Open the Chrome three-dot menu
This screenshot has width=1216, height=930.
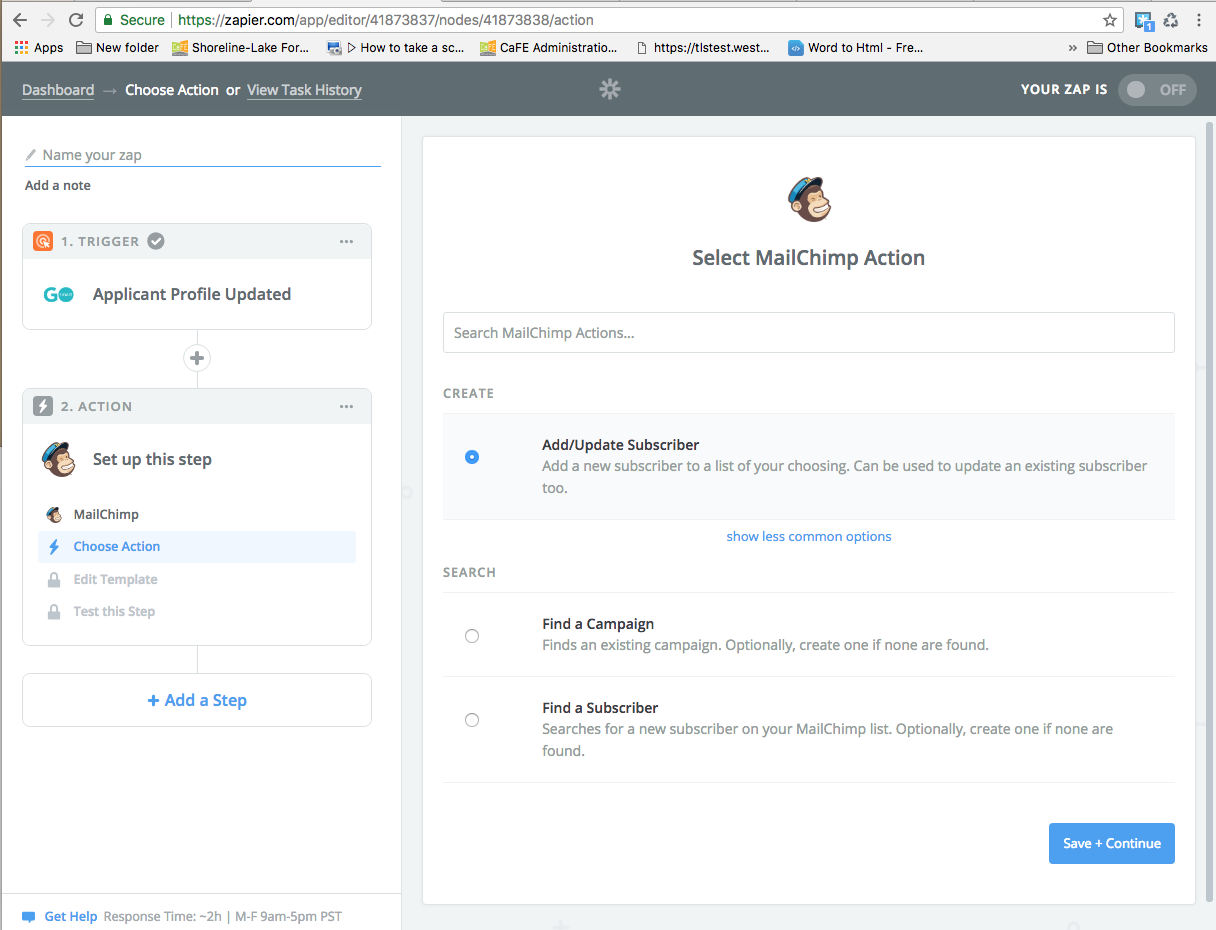point(1198,20)
